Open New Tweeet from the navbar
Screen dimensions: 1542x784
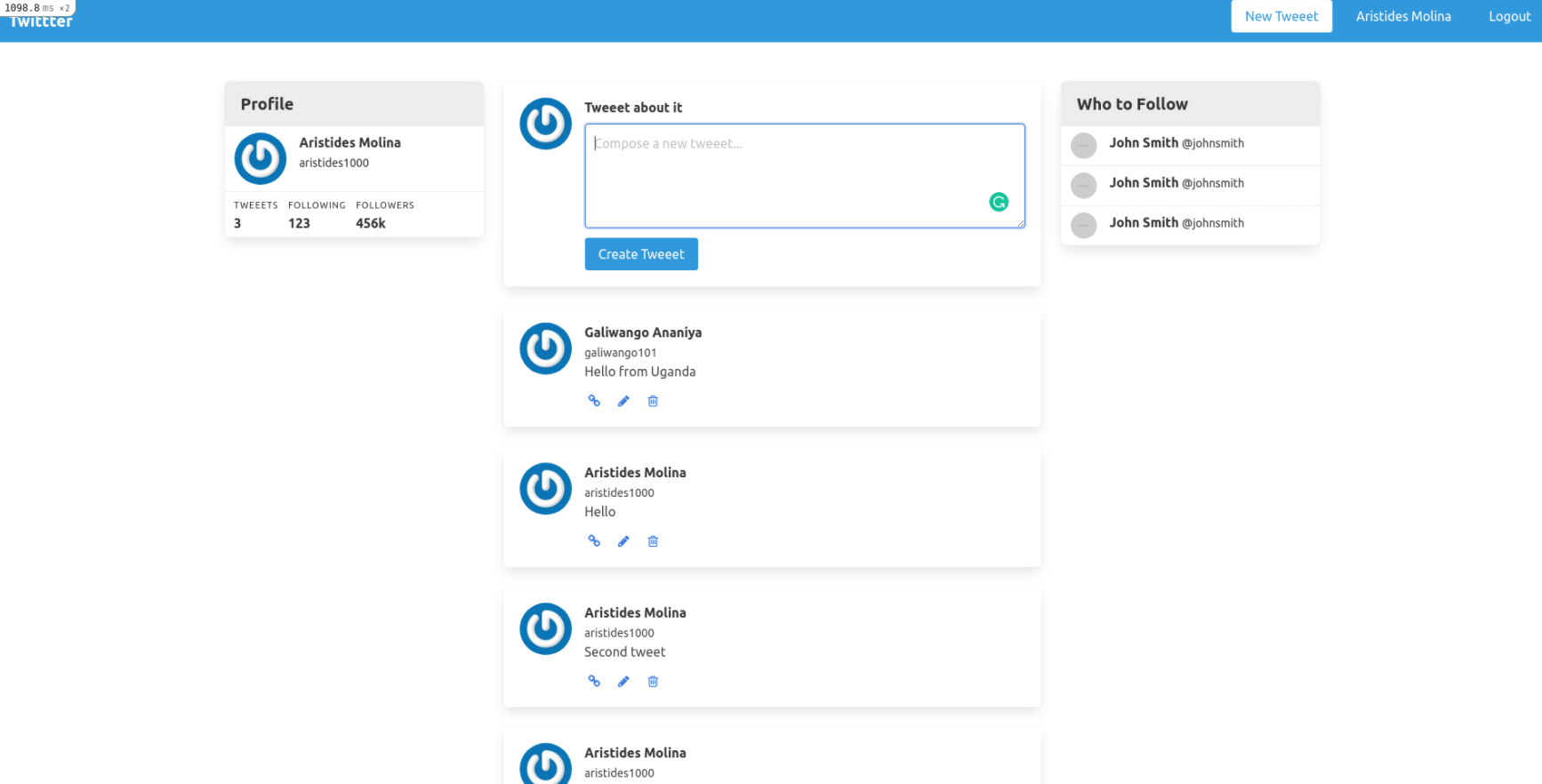[x=1281, y=17]
